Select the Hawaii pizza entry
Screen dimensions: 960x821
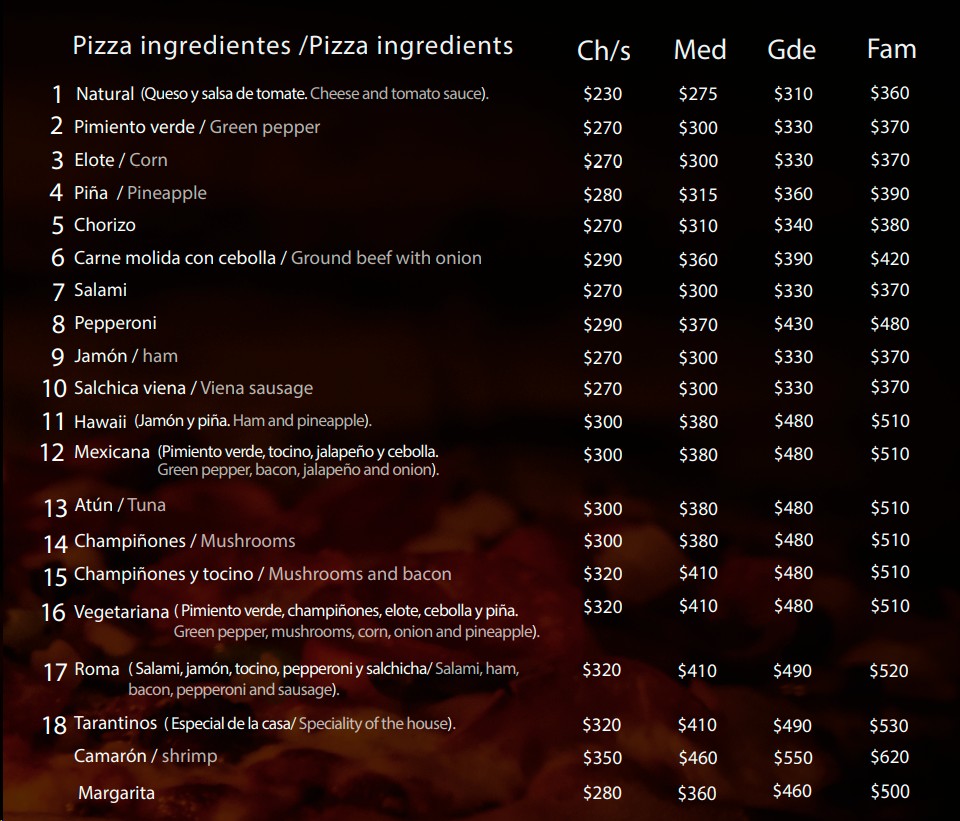pos(100,422)
